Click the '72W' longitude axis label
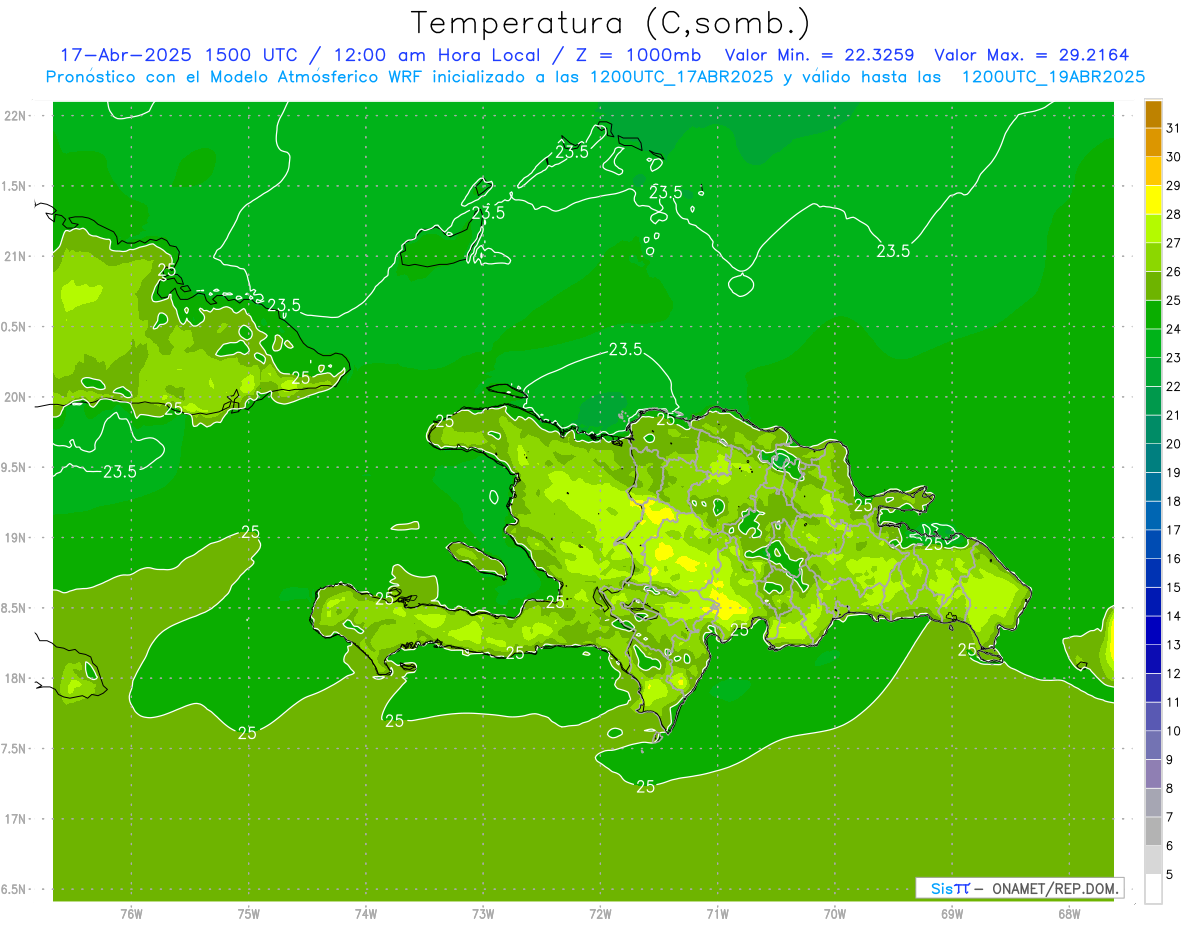This screenshot has height=927, width=1200. pos(601,914)
